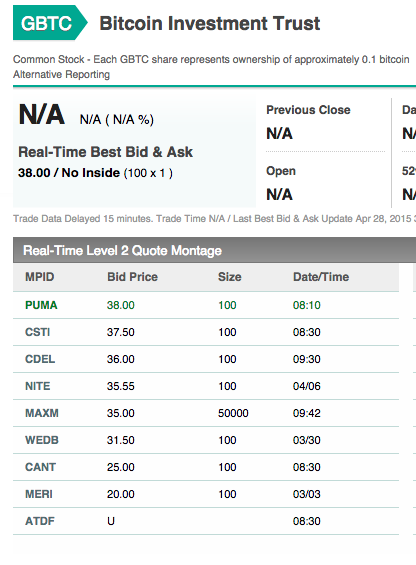Click the Real-Time Level 2 Quote Montage header

(122, 250)
